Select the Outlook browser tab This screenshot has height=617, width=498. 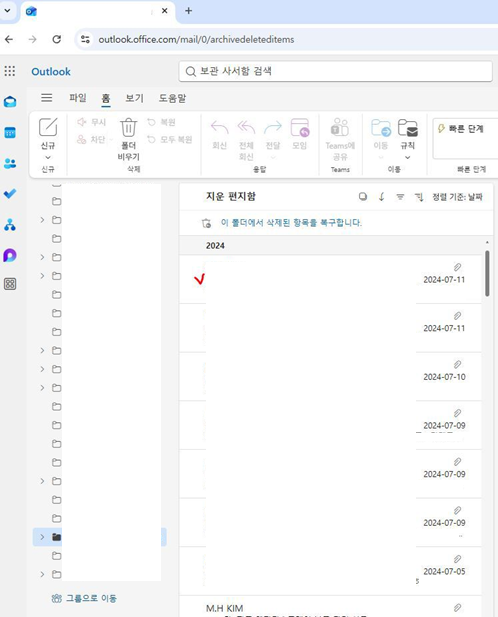(97, 11)
